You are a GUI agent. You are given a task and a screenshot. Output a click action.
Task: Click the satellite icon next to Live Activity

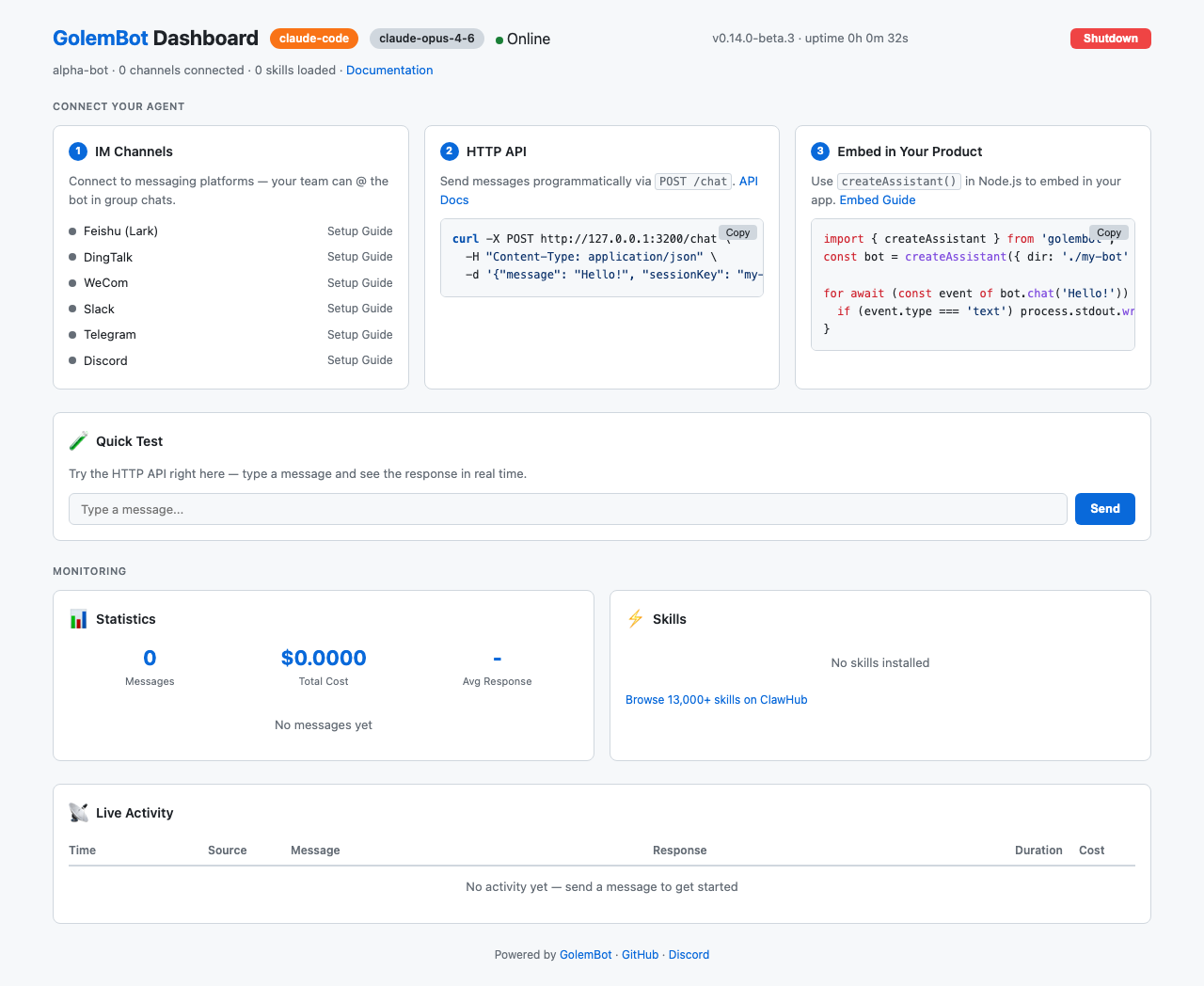(x=78, y=812)
